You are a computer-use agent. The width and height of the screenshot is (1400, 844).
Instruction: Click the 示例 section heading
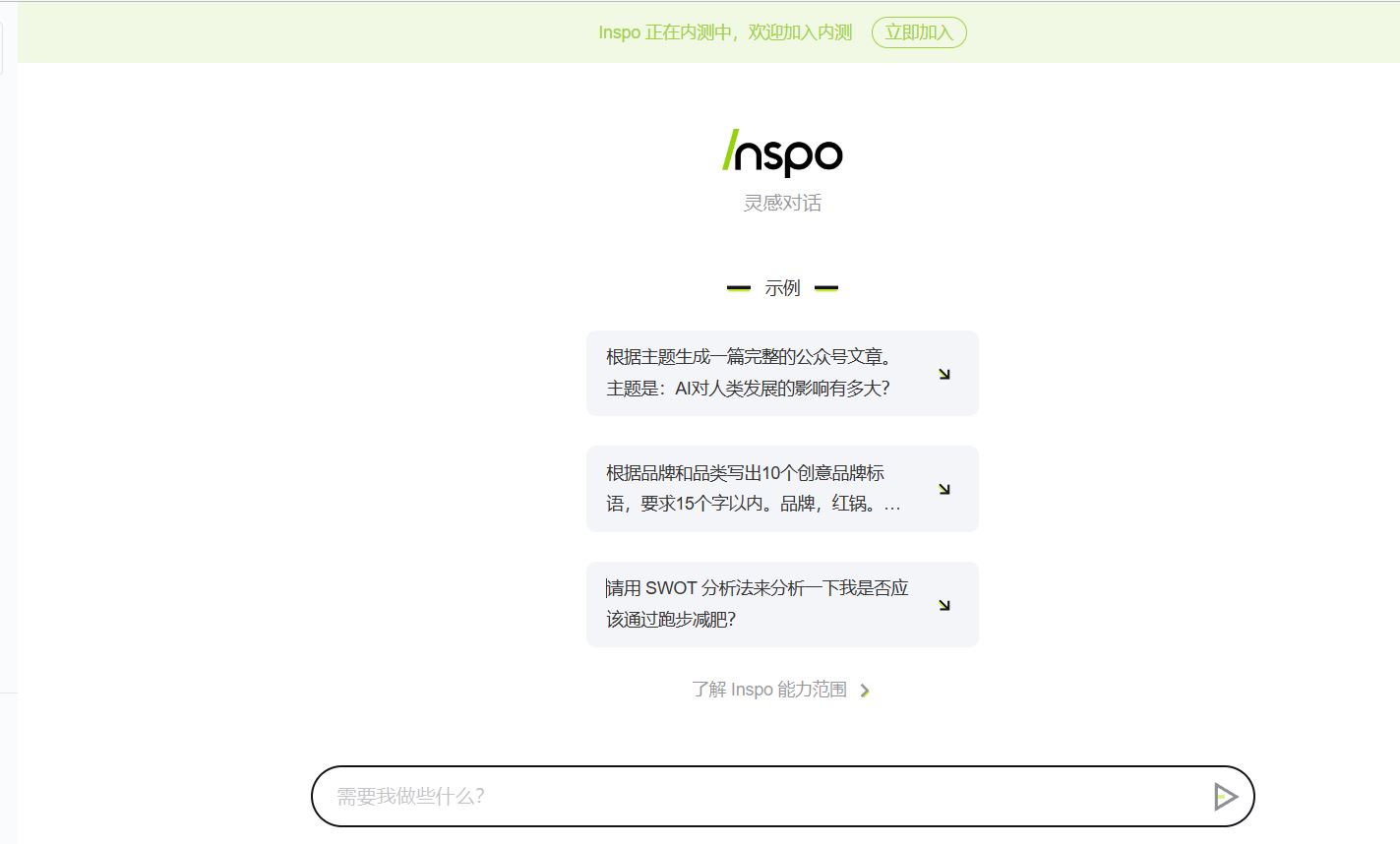782,288
